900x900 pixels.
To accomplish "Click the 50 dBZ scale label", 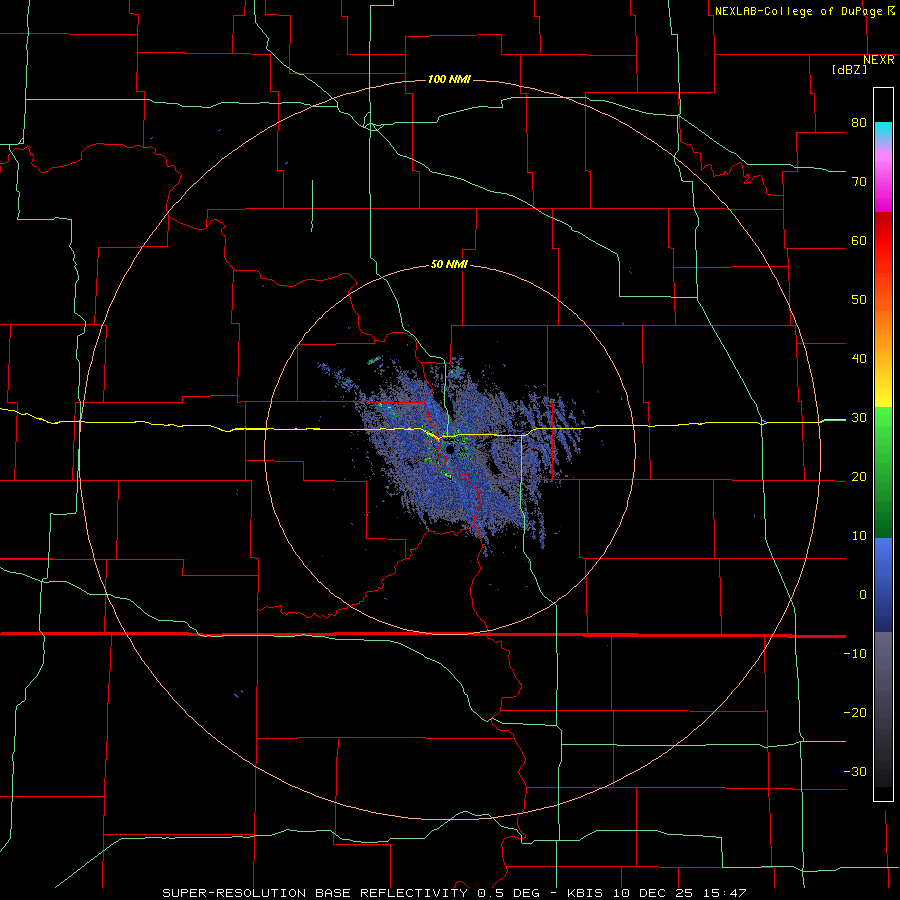I will [859, 300].
